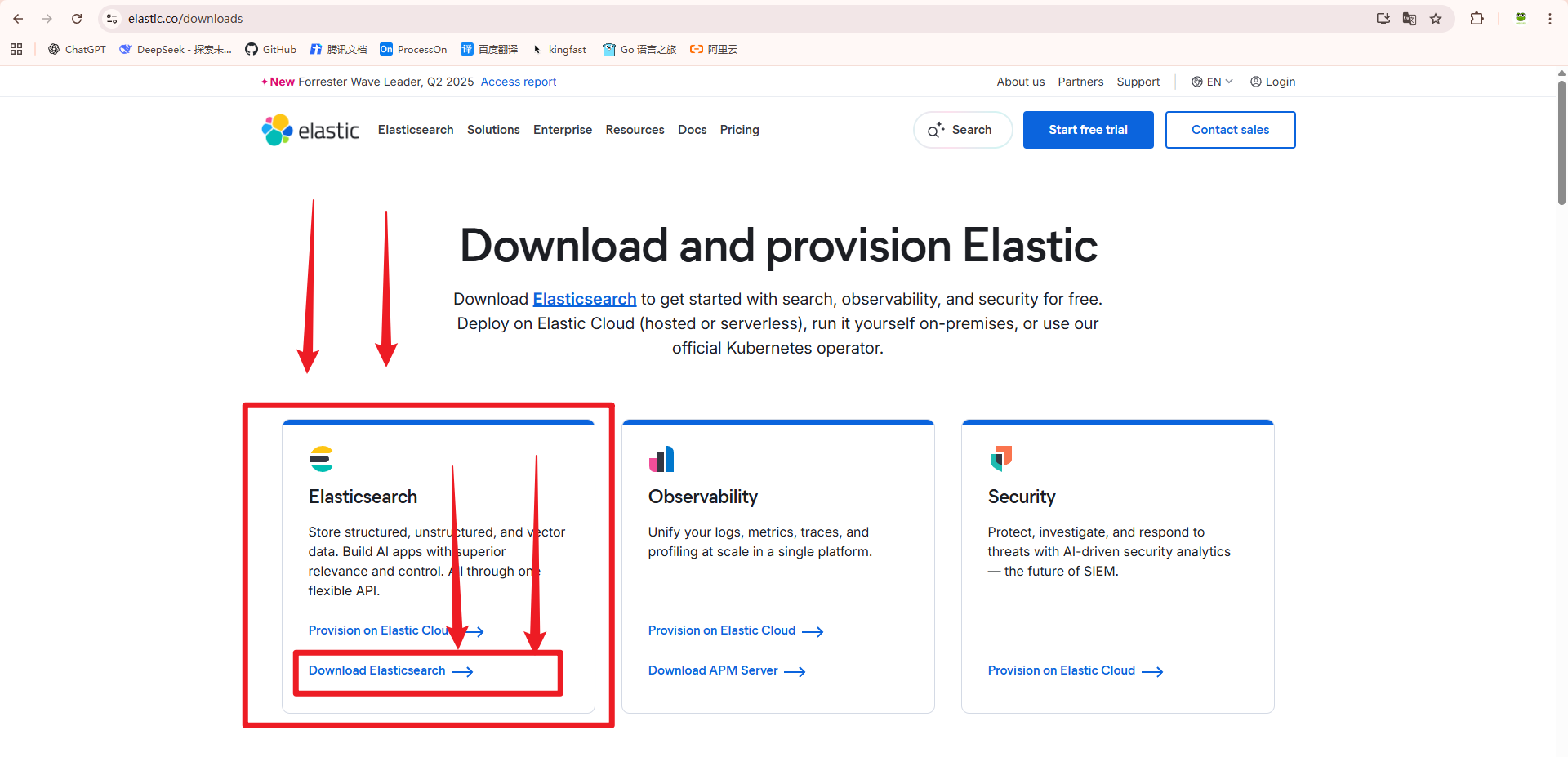Click the Search button
The width and height of the screenshot is (1568, 757).
[x=963, y=130]
